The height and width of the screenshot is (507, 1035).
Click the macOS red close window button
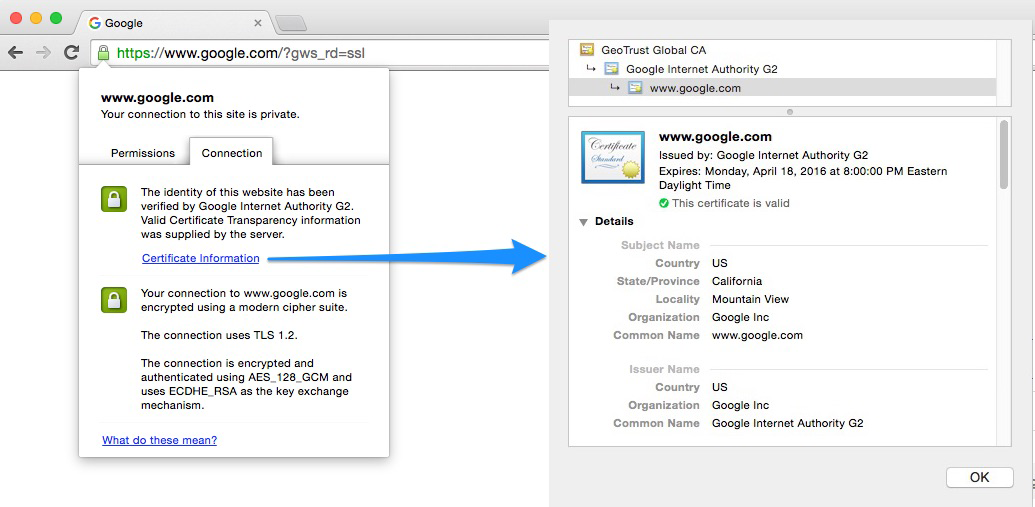click(x=16, y=18)
